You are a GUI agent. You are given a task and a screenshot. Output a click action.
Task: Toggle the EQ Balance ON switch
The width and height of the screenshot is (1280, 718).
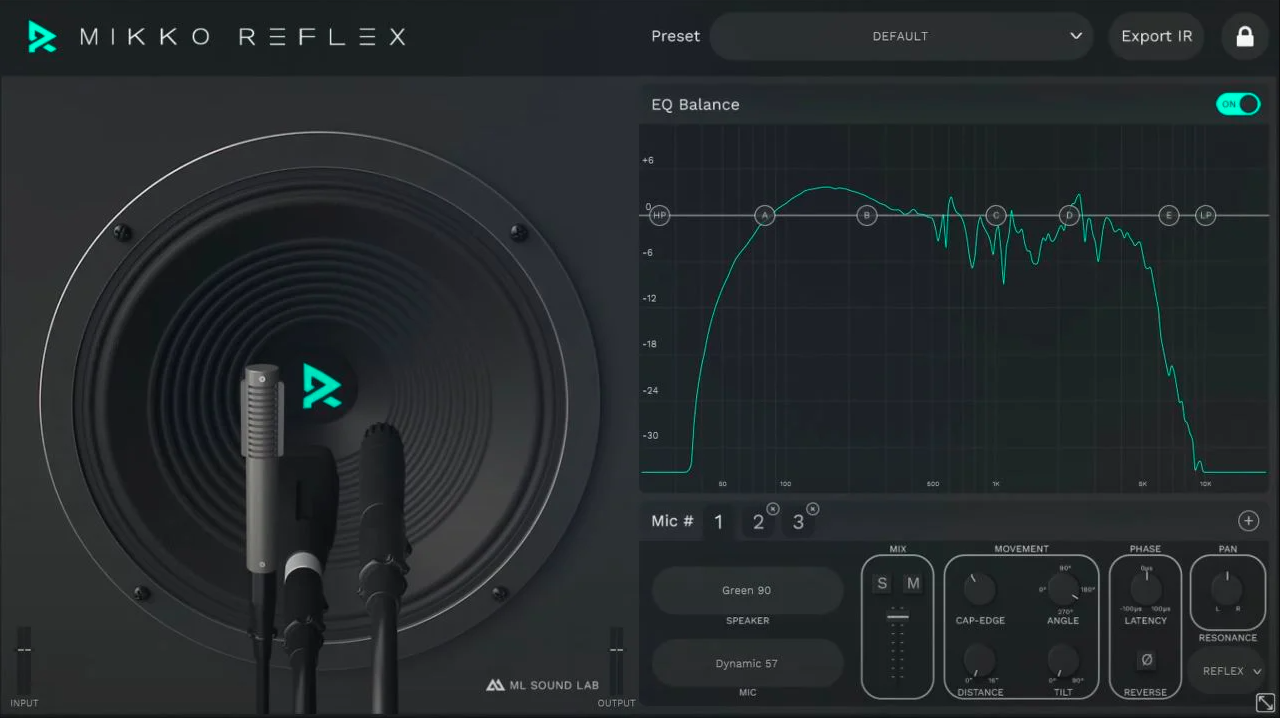pos(1238,104)
